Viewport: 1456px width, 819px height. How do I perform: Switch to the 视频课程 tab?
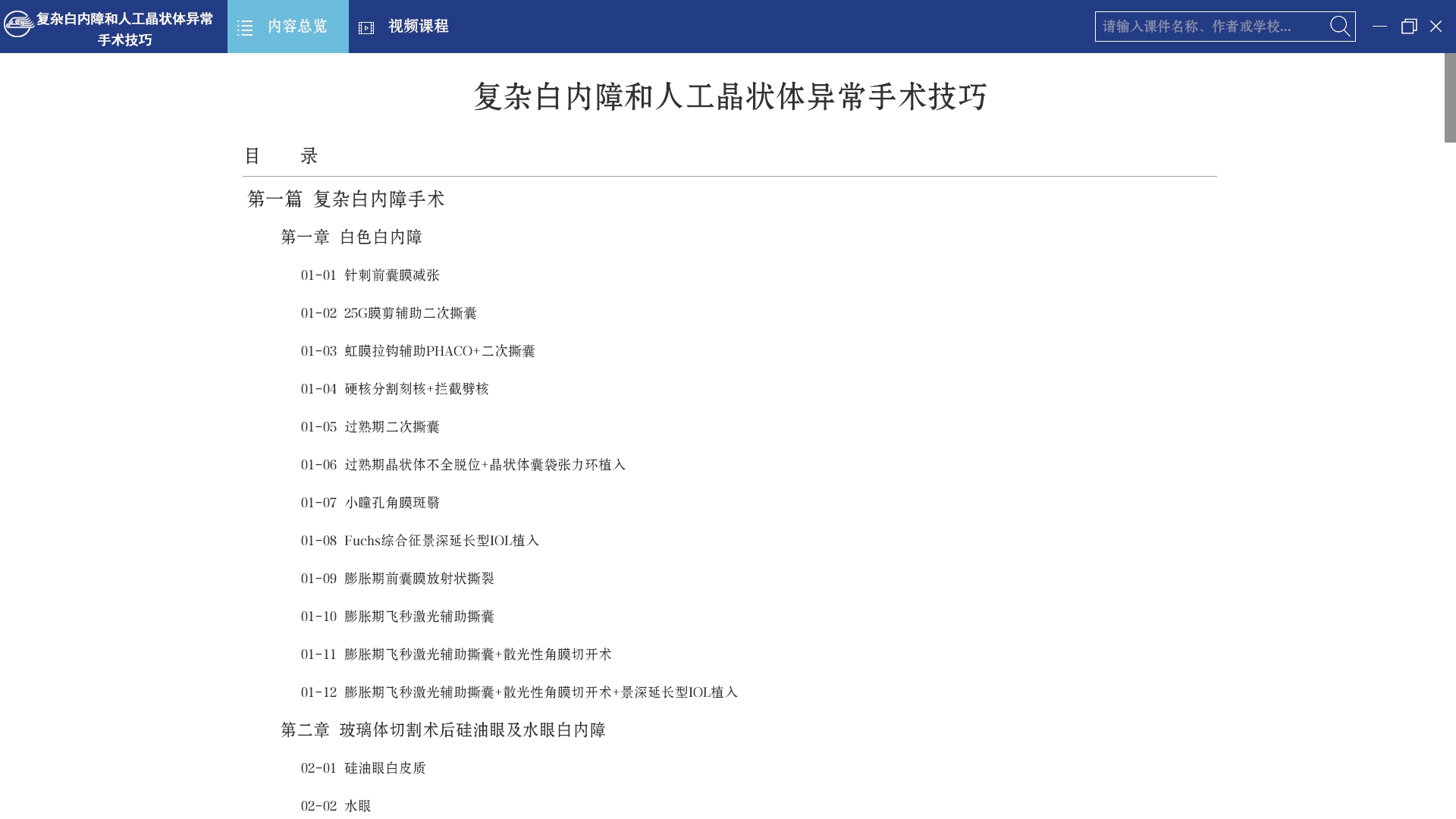pyautogui.click(x=418, y=27)
